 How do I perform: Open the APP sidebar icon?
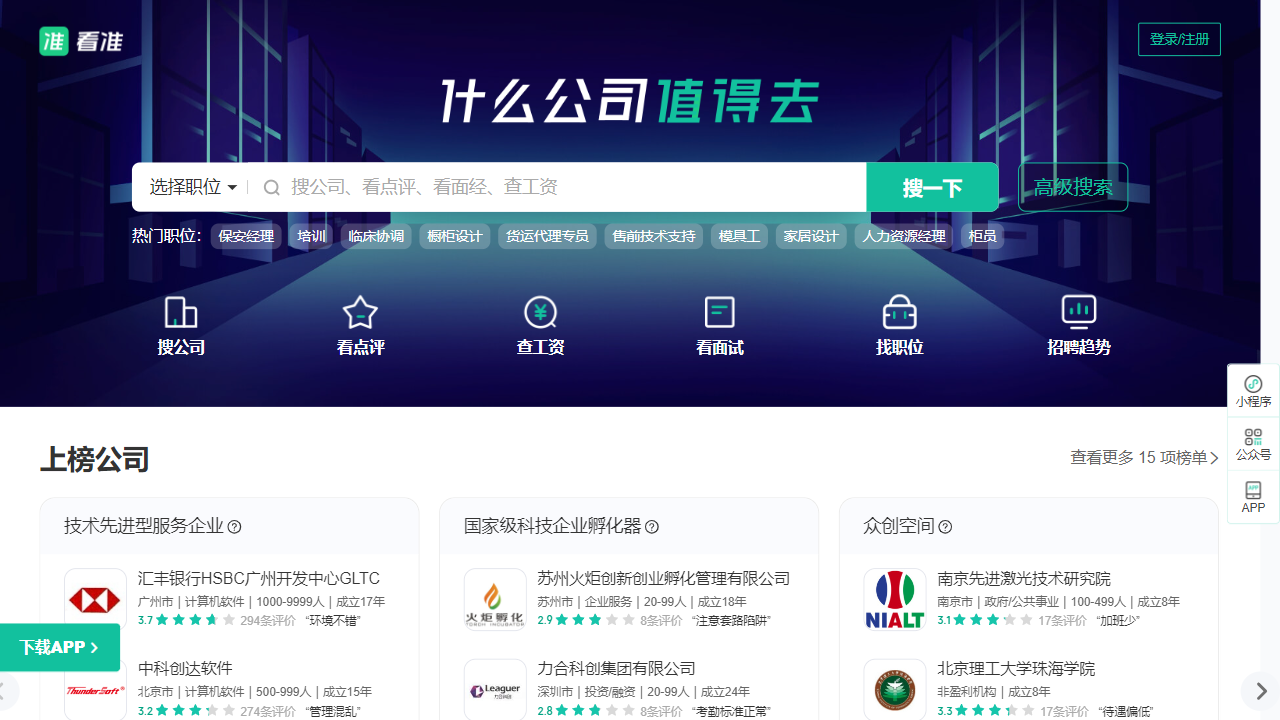(x=1253, y=496)
